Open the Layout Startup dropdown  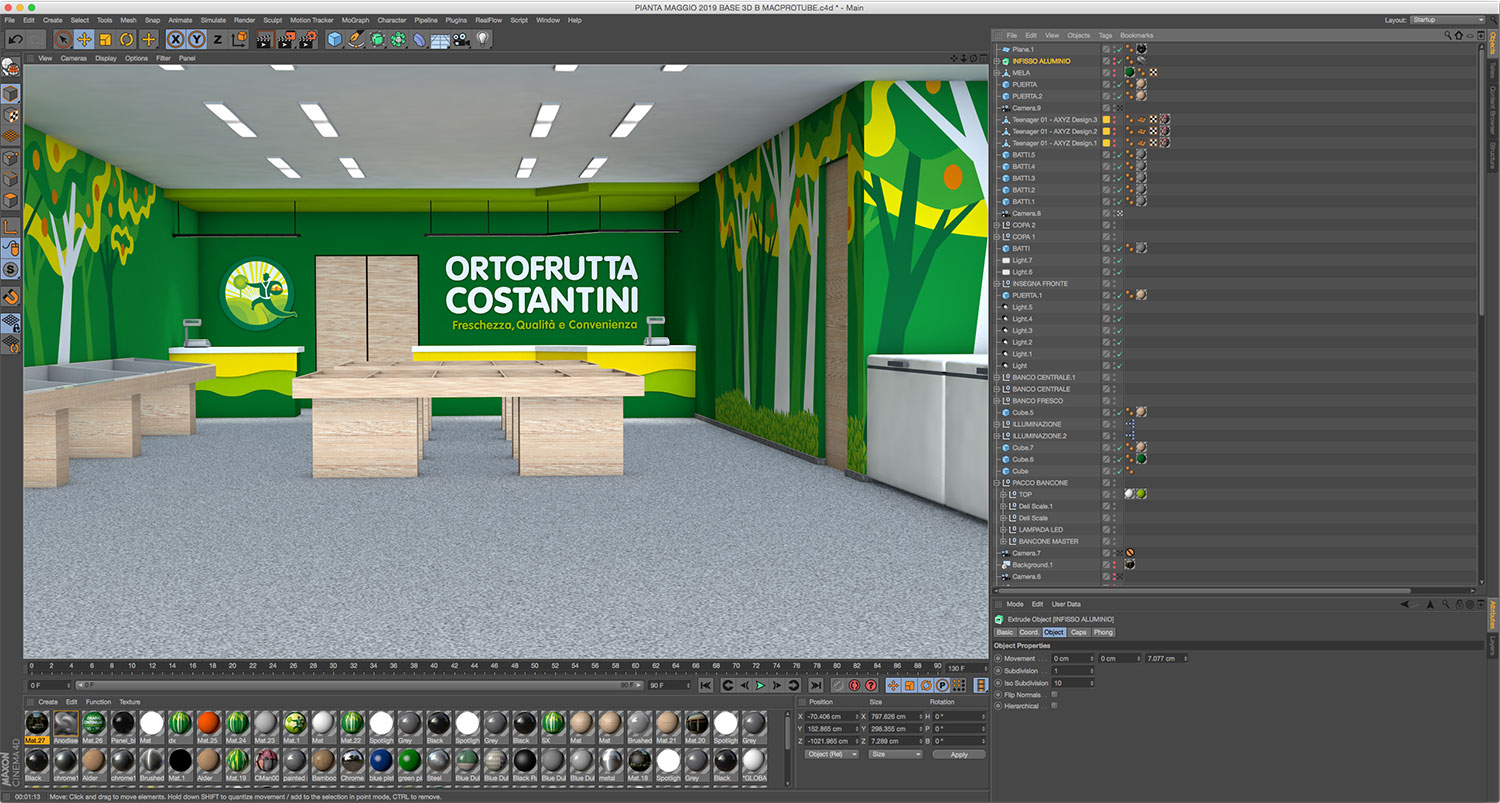[x=1447, y=20]
